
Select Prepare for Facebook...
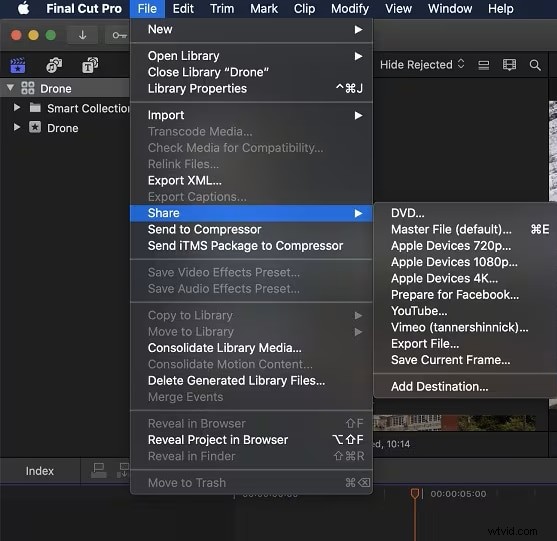(x=465, y=295)
